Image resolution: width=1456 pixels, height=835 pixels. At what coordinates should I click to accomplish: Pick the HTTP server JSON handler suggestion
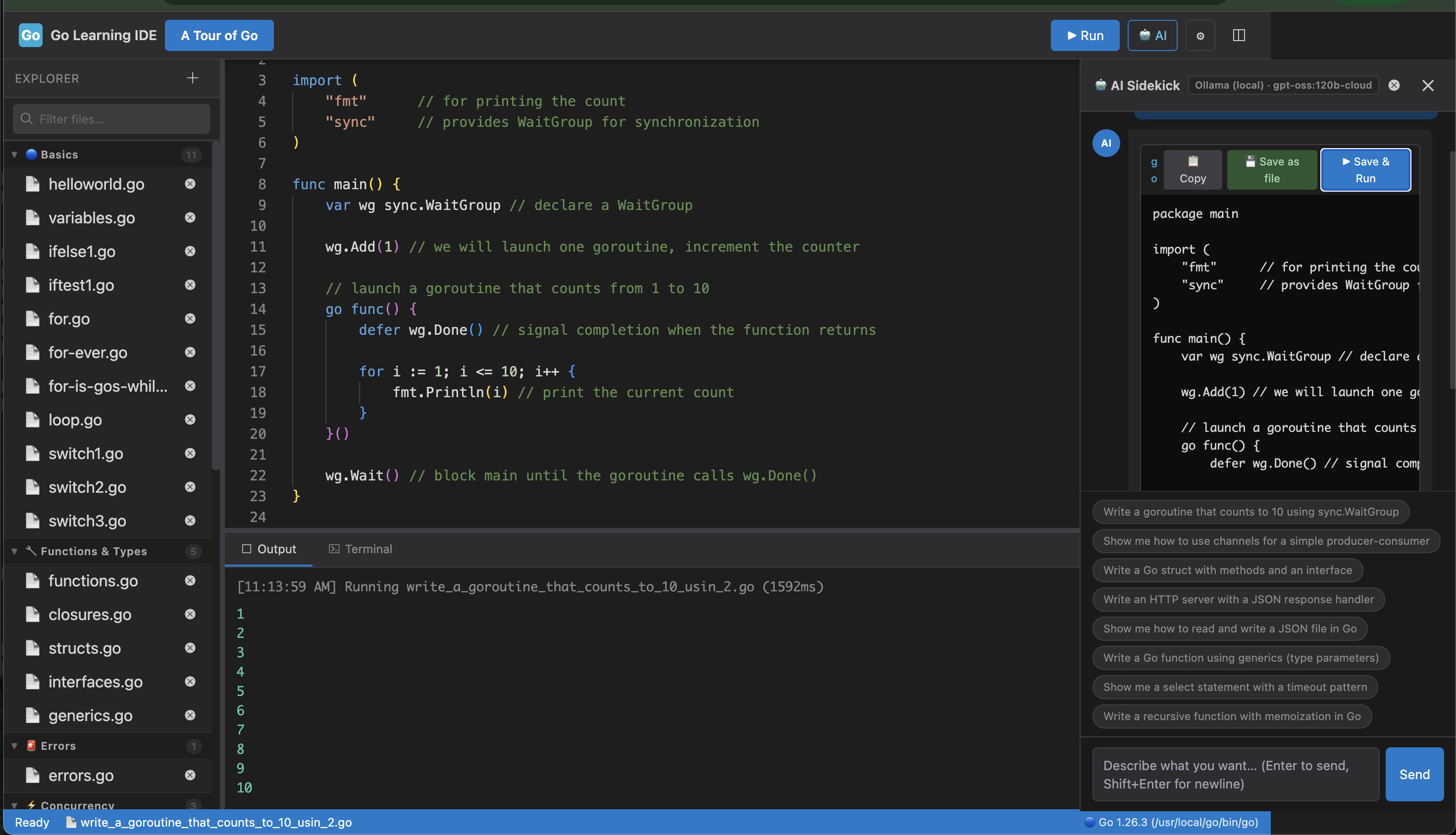click(x=1238, y=599)
